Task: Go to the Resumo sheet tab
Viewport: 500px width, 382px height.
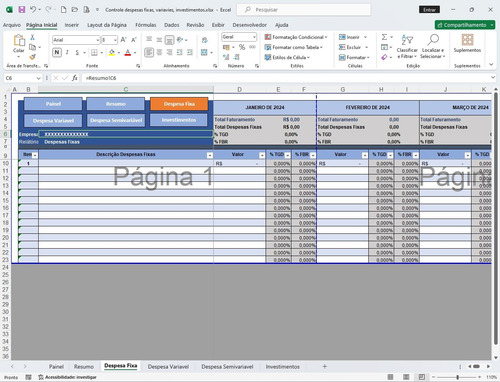Action: tap(84, 367)
